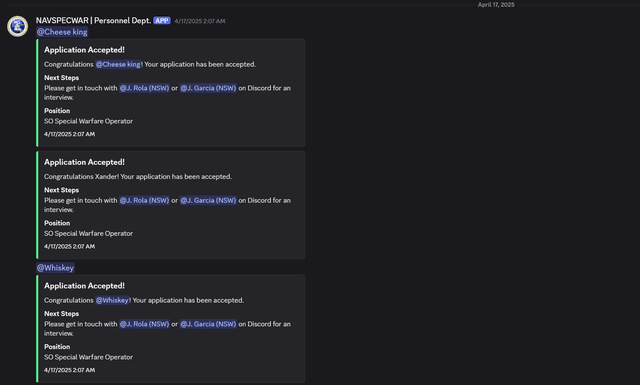Viewport: 640px width, 385px height.
Task: Click the Application Accepted! title in the Cheese king embed
Action: [84, 50]
